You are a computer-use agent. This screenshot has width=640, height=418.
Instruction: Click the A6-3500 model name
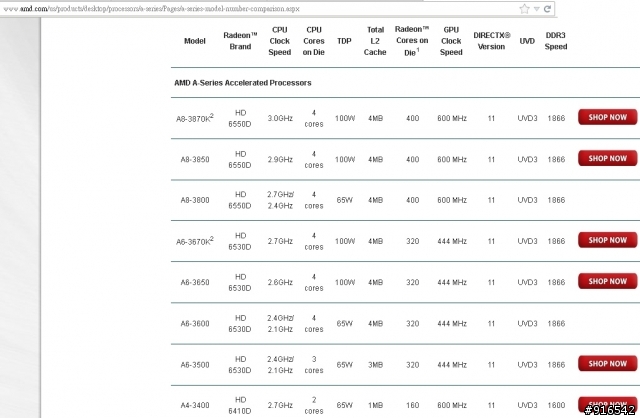(195, 365)
